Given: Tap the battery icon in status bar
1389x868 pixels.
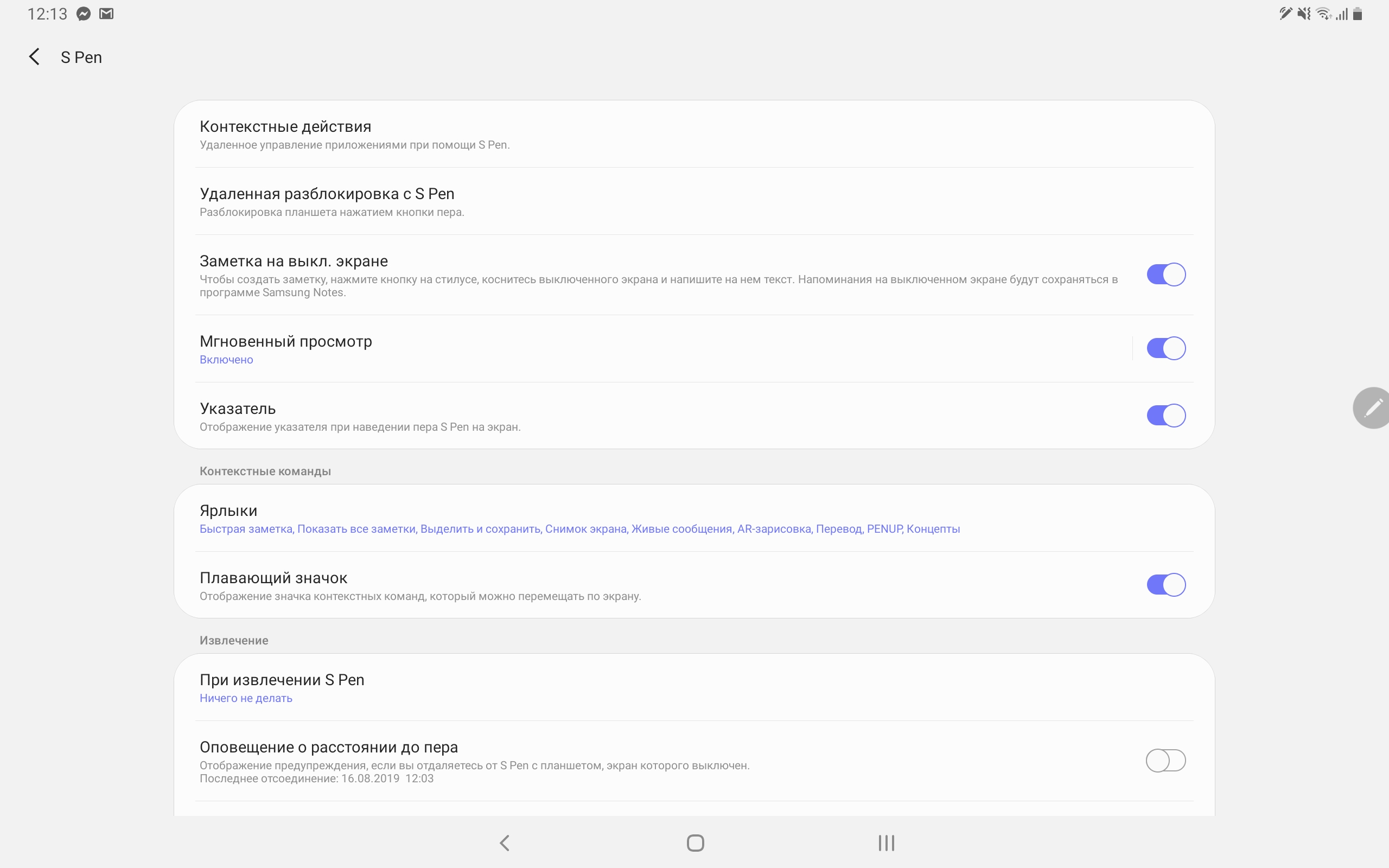Looking at the screenshot, I should (1358, 14).
